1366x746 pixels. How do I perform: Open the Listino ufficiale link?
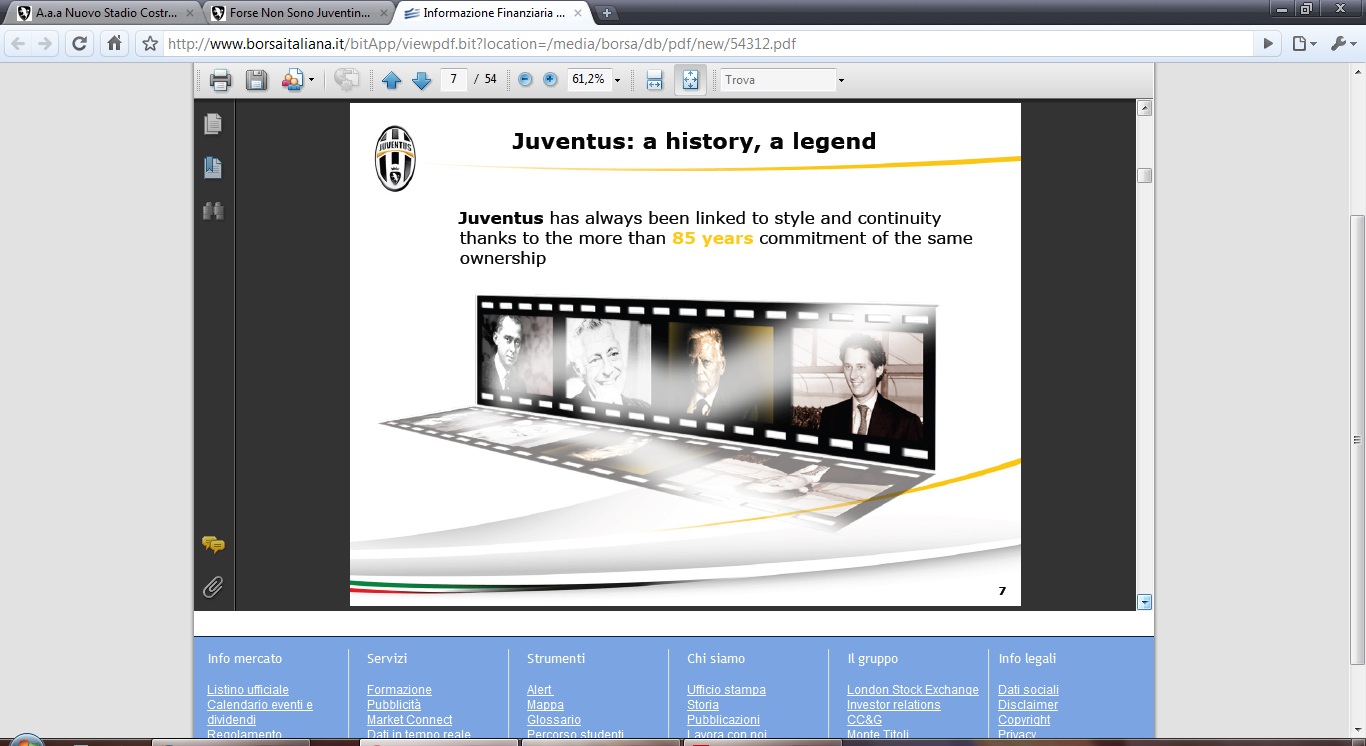pos(248,690)
